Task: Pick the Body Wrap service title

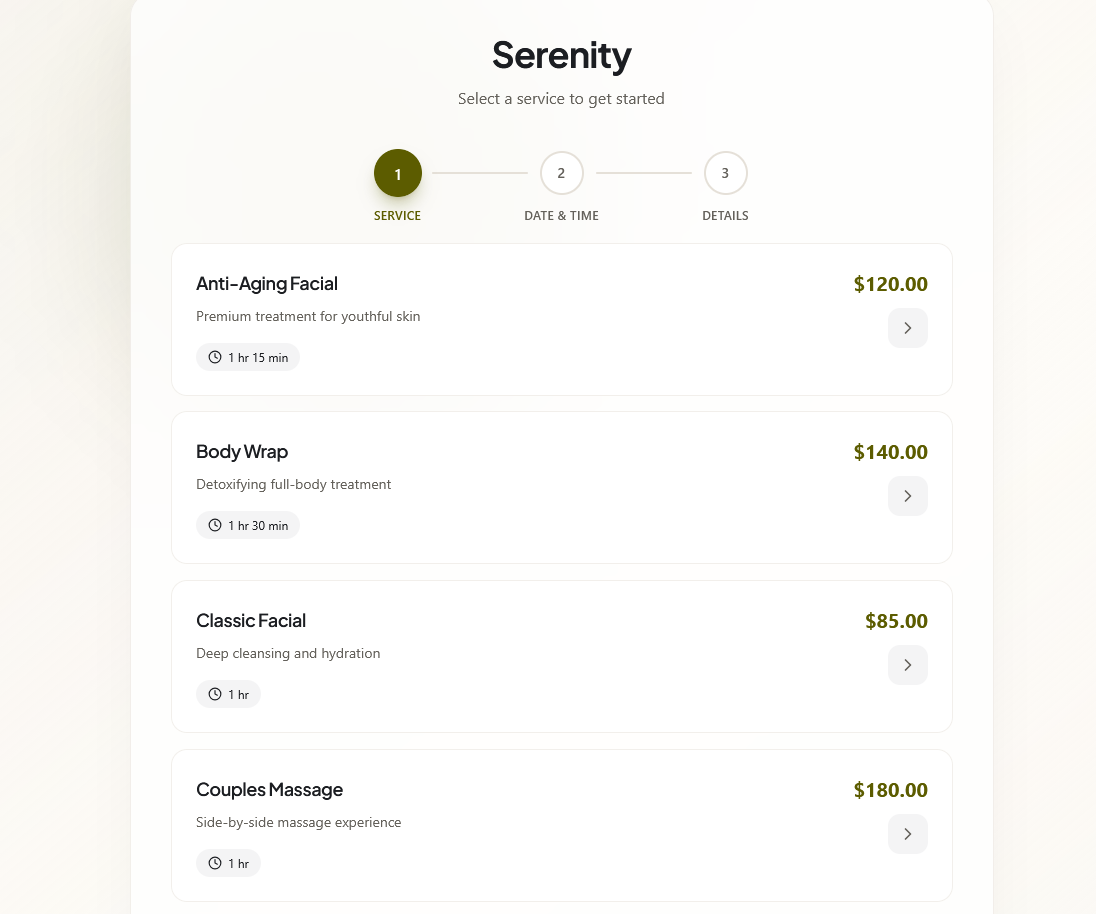Action: [x=242, y=452]
